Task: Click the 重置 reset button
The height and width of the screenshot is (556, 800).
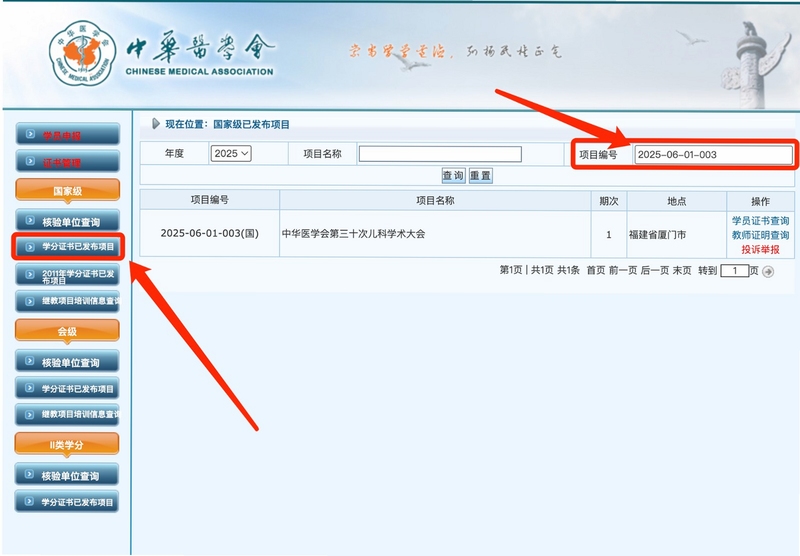Action: [x=480, y=175]
